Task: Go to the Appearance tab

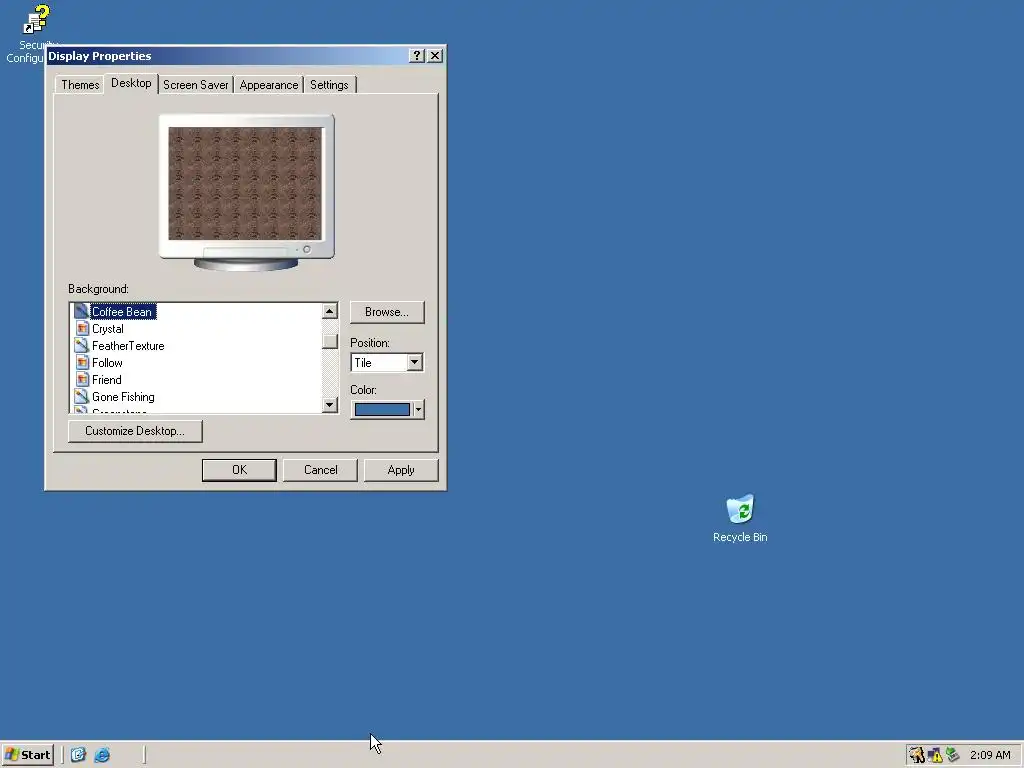Action: tap(268, 85)
